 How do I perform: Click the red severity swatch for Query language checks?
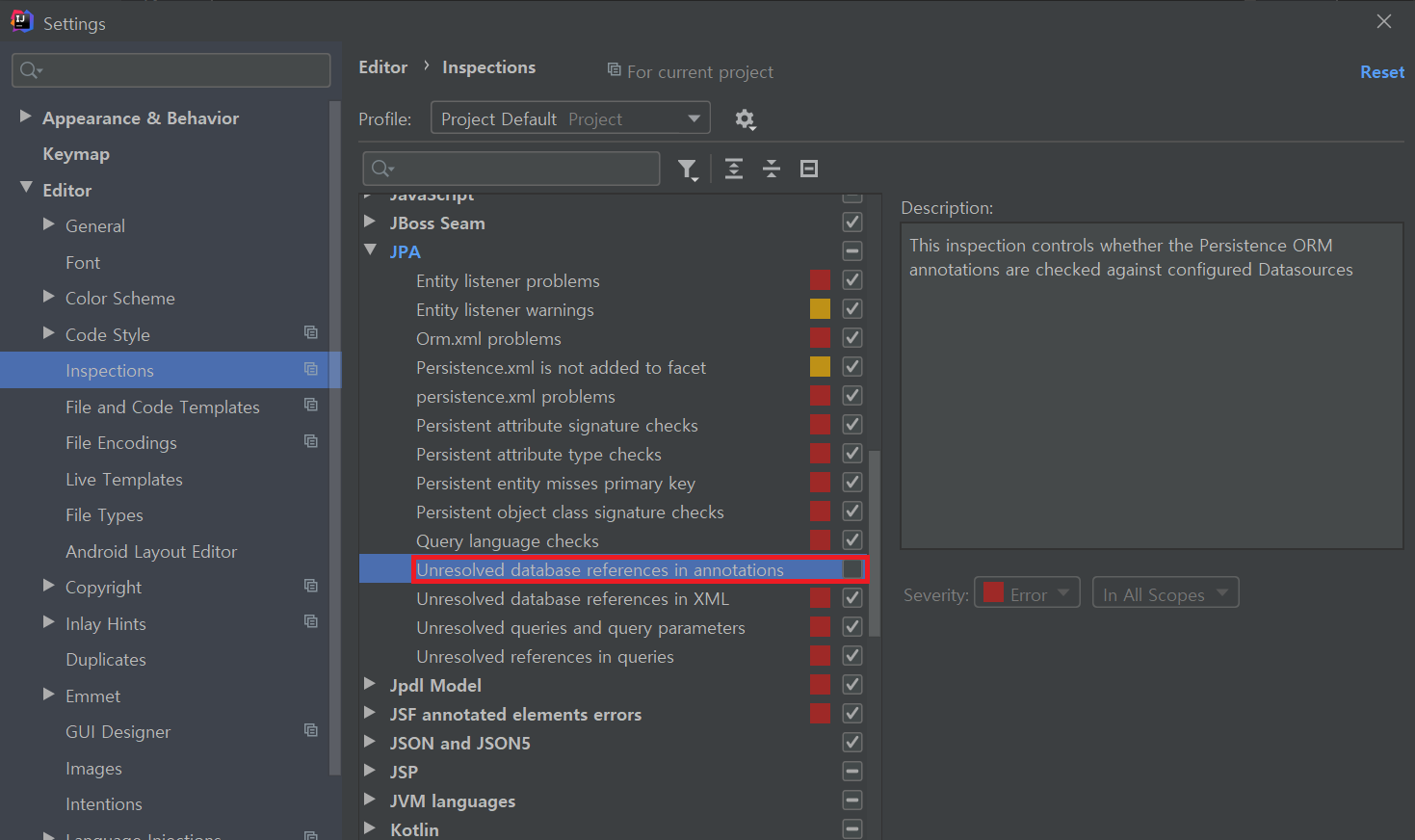click(820, 539)
